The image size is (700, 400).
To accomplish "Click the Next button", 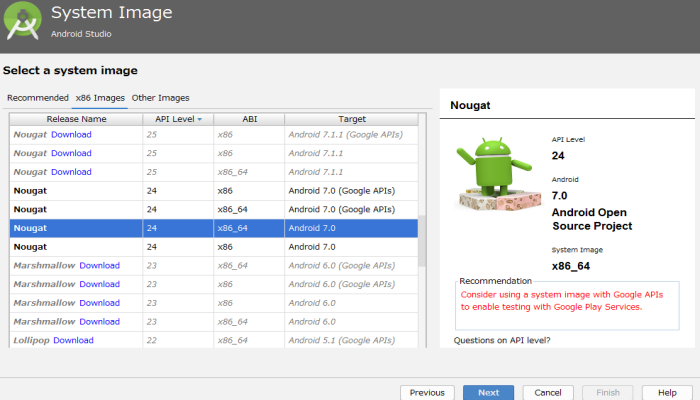I will coord(488,393).
